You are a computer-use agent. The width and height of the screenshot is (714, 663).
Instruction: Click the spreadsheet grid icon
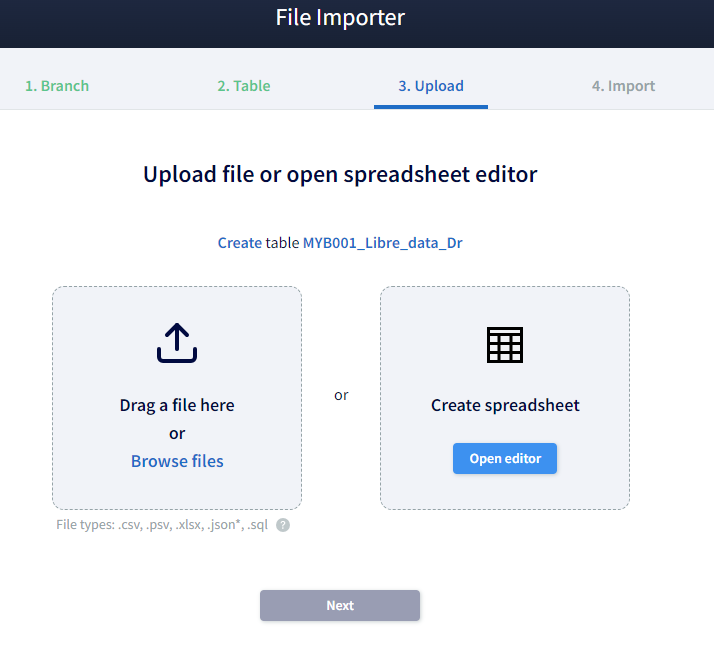click(505, 344)
